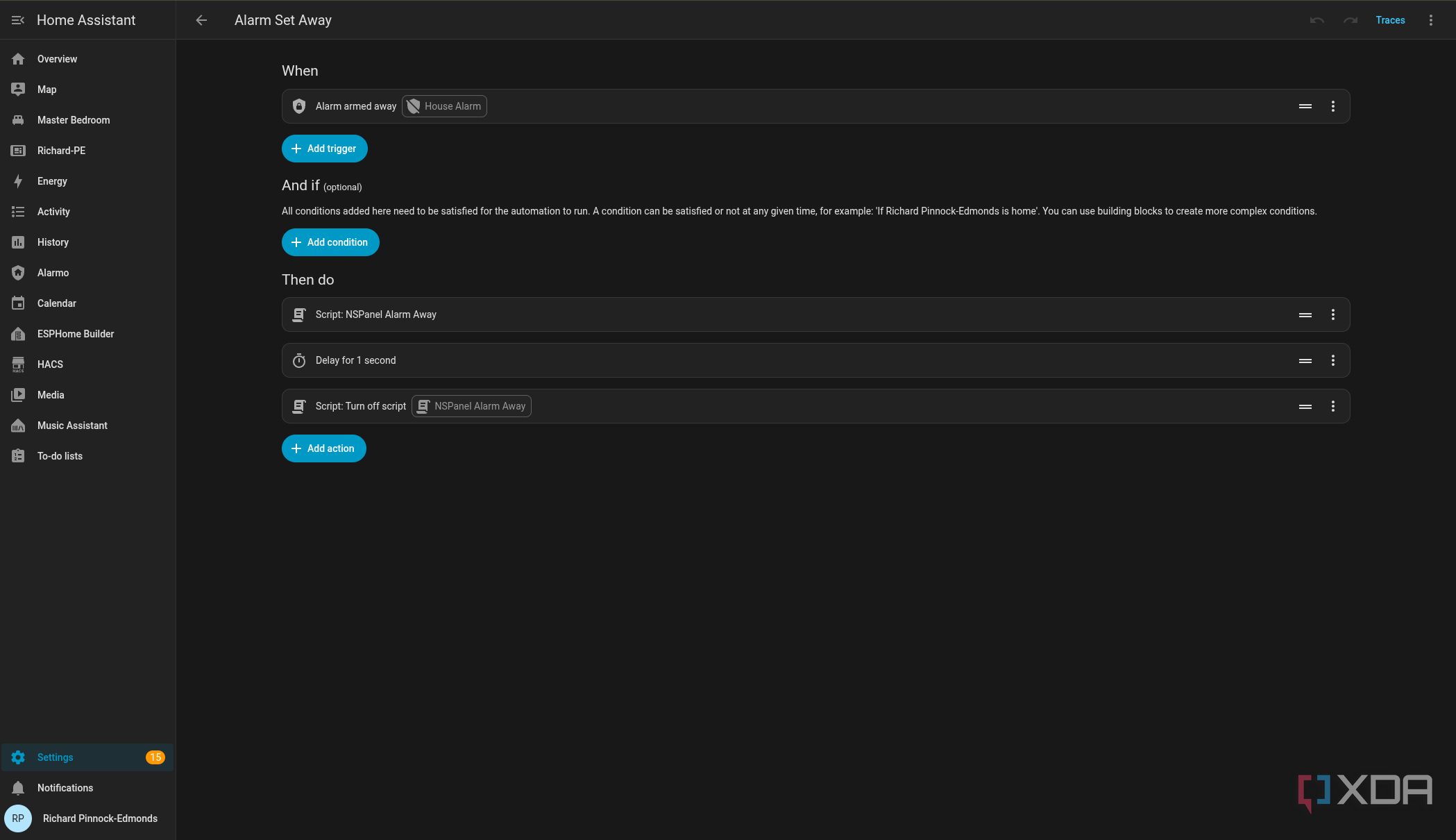Click the drag handle on the Turn off script row
Image resolution: width=1456 pixels, height=840 pixels.
coord(1305,406)
